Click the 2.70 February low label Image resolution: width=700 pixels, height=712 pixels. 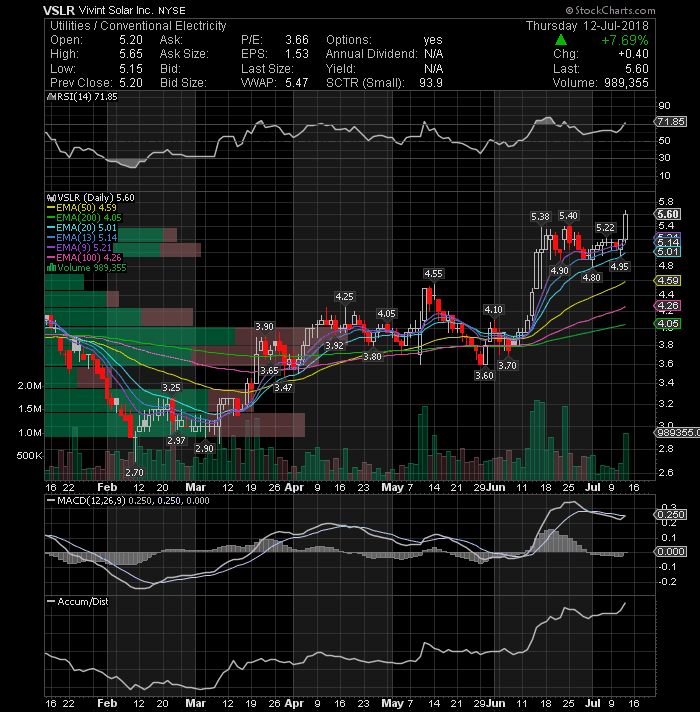(134, 473)
